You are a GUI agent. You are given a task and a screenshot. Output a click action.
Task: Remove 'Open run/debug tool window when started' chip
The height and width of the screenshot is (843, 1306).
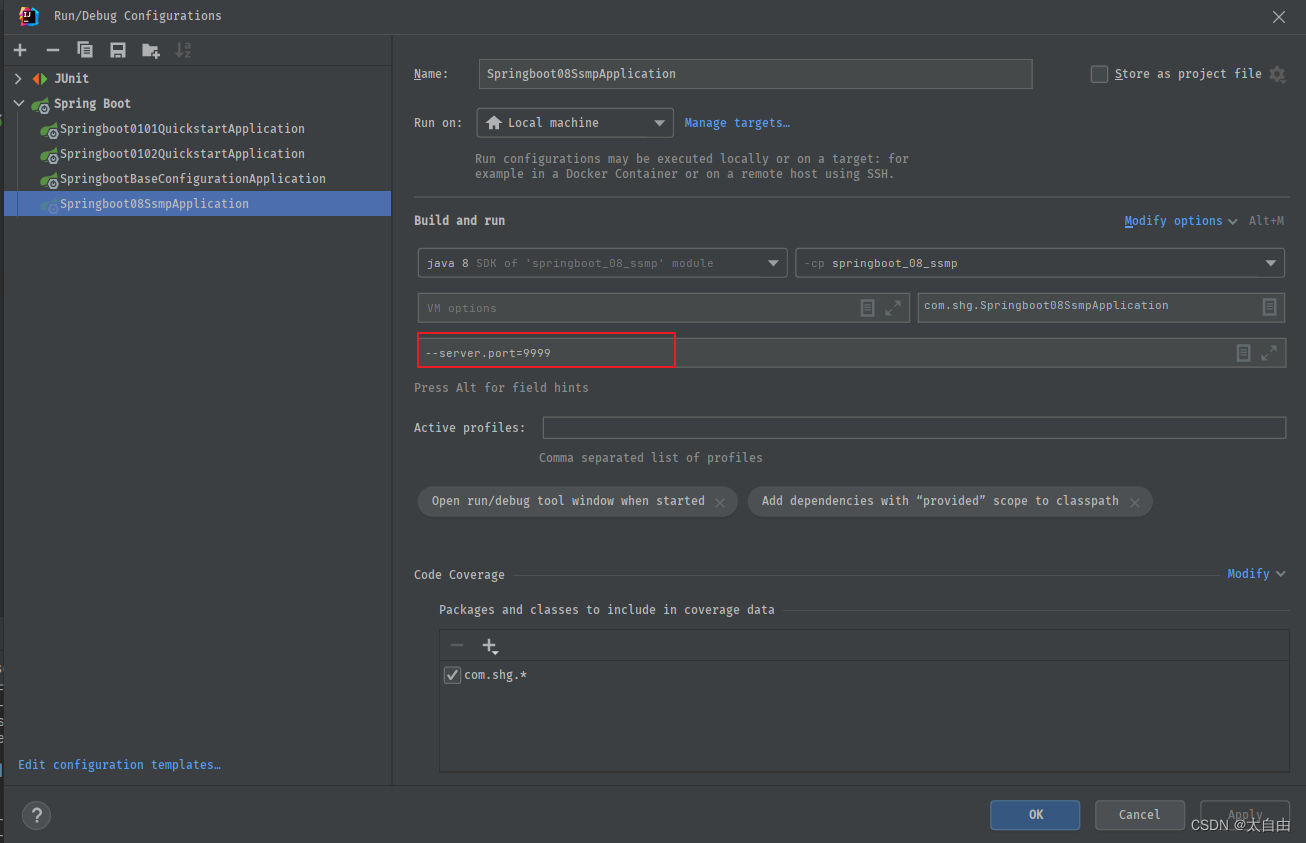[x=720, y=502]
